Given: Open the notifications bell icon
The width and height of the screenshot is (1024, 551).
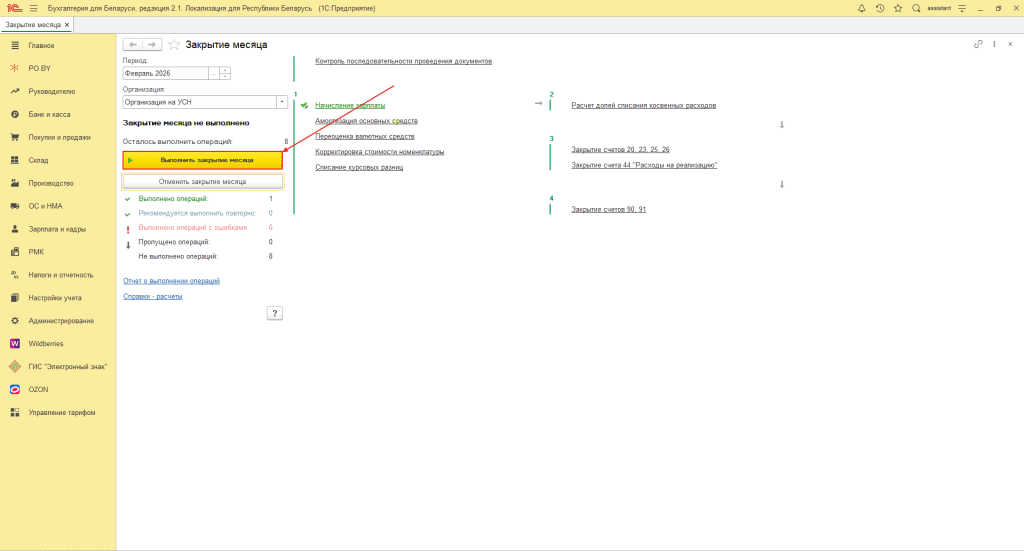Looking at the screenshot, I should pos(862,8).
